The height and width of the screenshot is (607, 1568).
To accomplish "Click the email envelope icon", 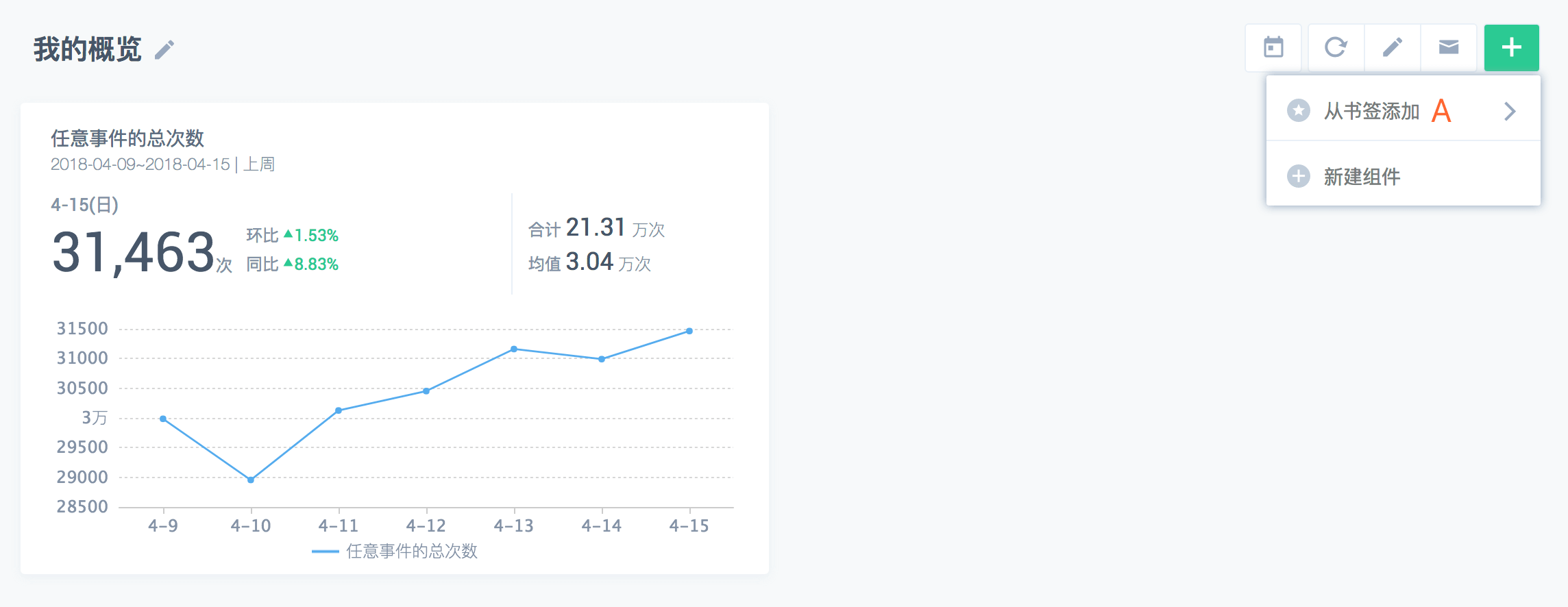I will coord(1448,47).
